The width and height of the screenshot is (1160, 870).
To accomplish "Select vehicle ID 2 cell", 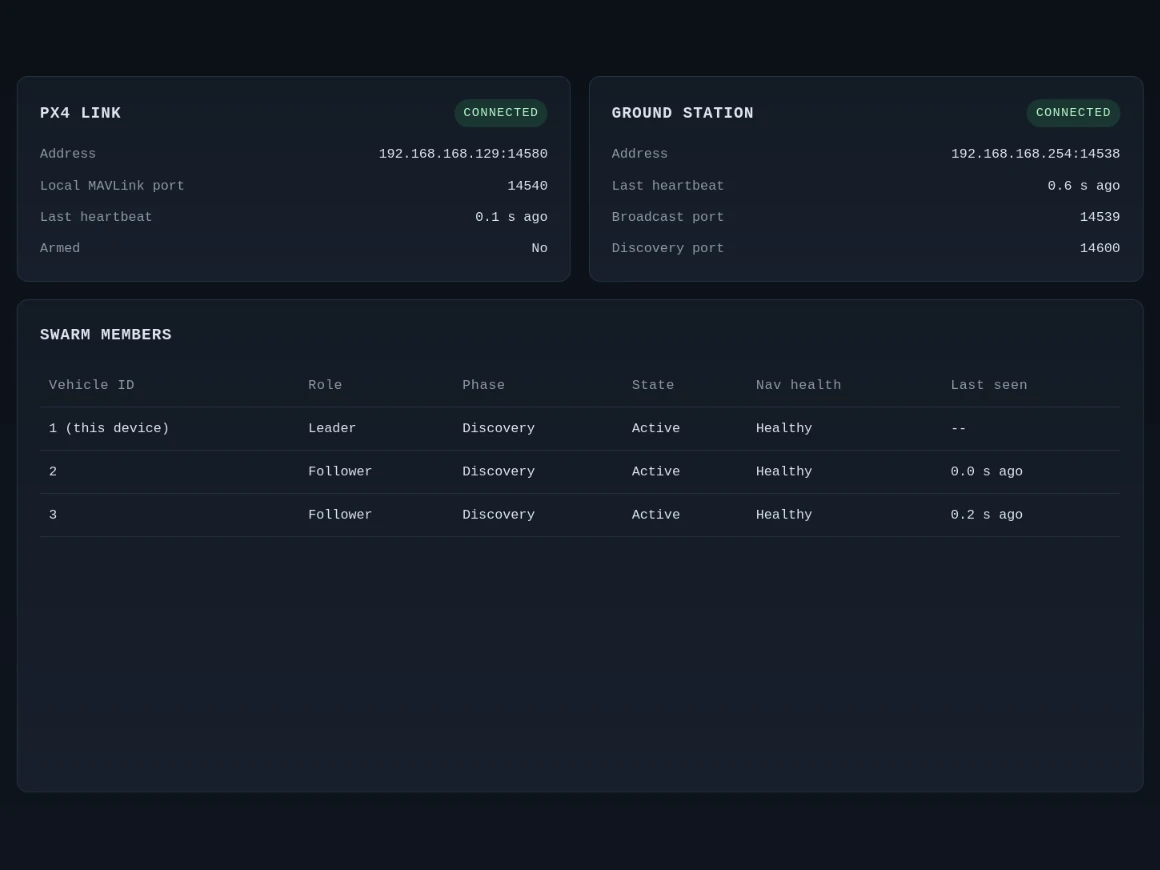I will 53,471.
